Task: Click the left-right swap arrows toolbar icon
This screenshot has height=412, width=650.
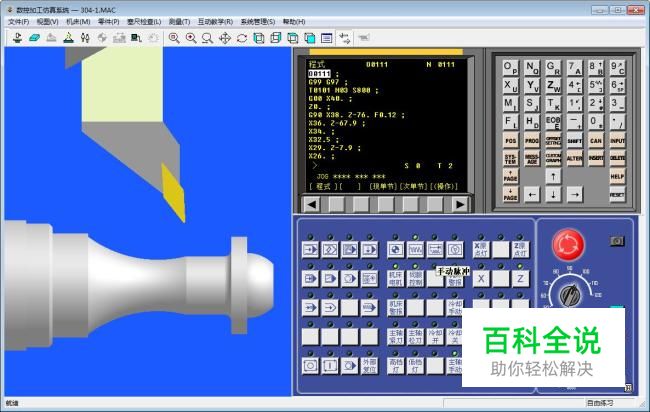Action: [344, 38]
